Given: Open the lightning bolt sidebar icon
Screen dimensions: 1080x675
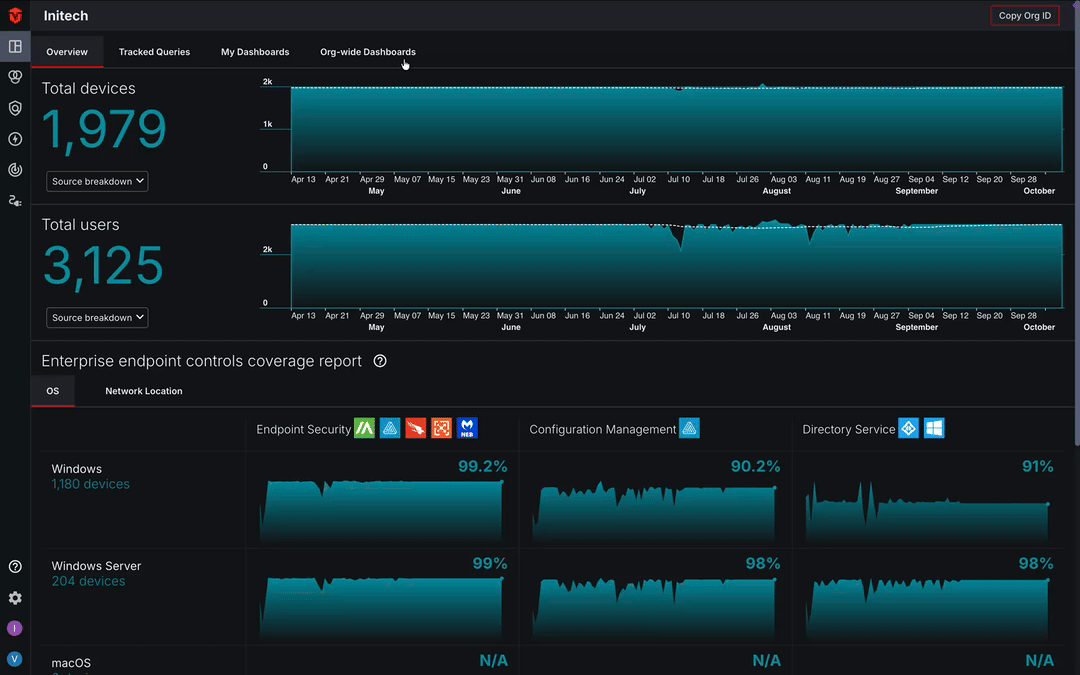Looking at the screenshot, I should pyautogui.click(x=14, y=139).
